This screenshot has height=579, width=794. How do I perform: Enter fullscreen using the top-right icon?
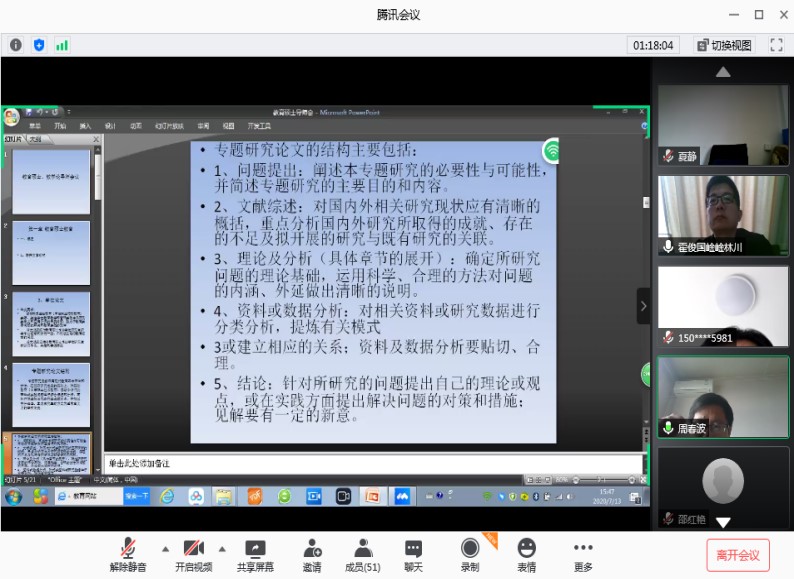point(776,45)
